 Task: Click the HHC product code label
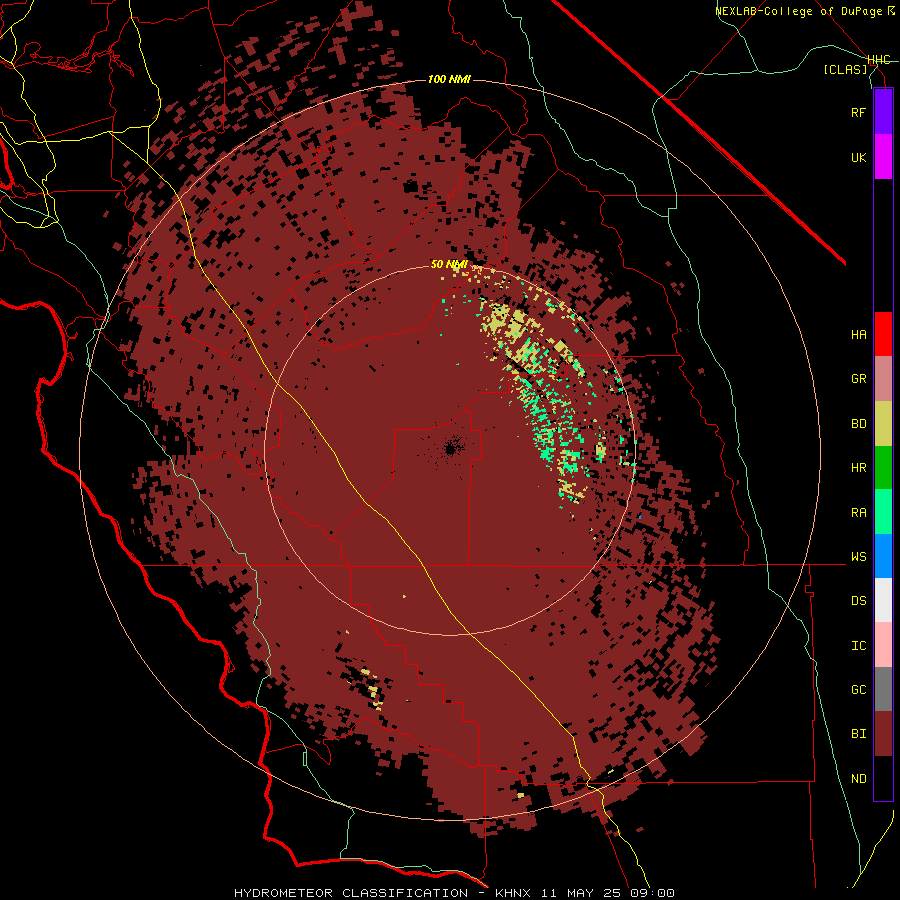(x=879, y=60)
